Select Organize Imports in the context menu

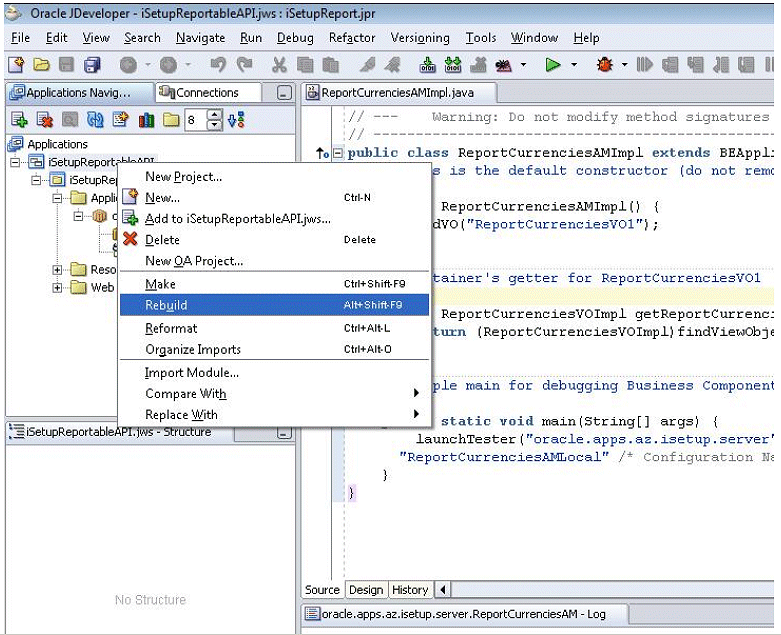[x=274, y=349]
